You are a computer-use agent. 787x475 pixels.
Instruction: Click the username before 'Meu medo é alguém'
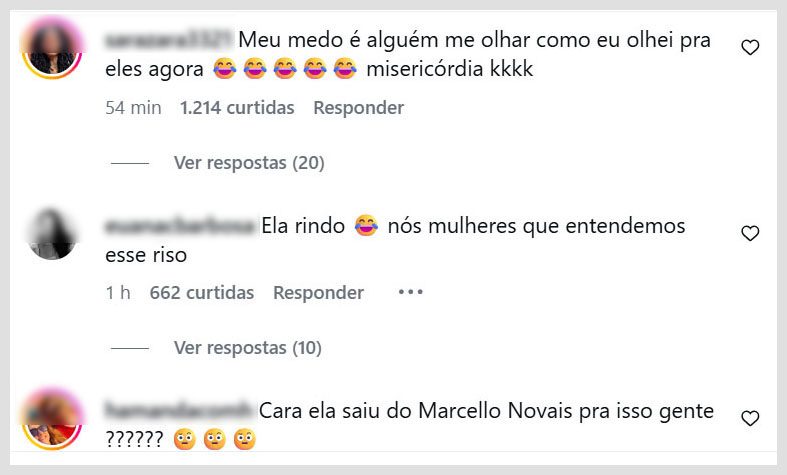pos(168,41)
